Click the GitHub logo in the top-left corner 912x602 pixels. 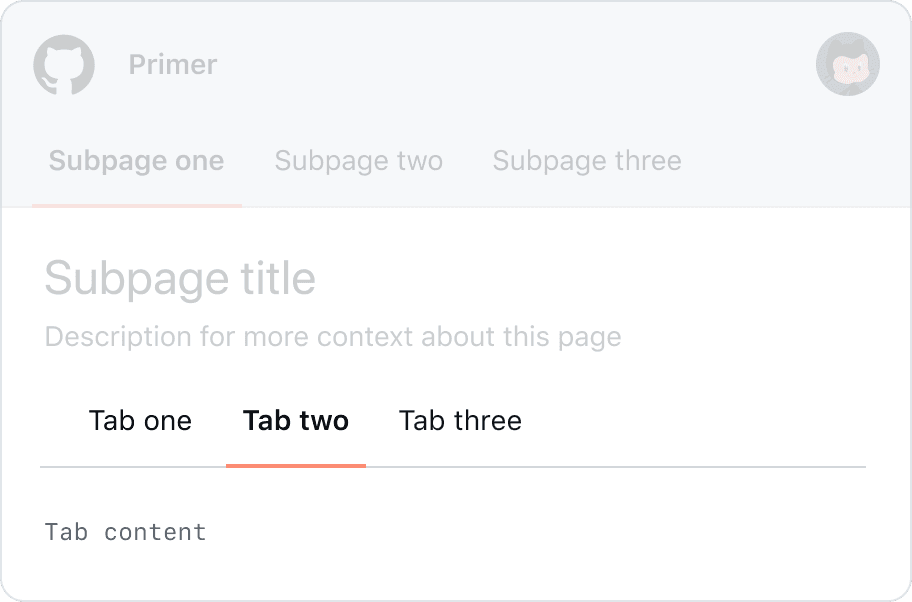coord(64,64)
